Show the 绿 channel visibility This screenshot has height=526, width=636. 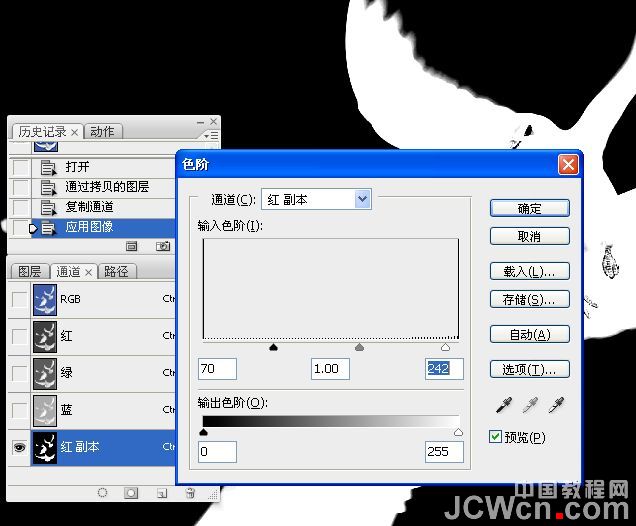pyautogui.click(x=19, y=373)
